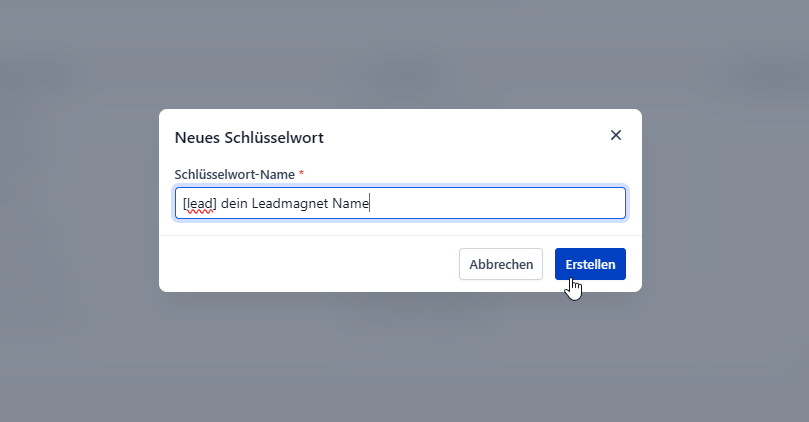Image resolution: width=809 pixels, height=422 pixels.
Task: Click the Neues Schlüsselwort dialog title
Action: (249, 138)
